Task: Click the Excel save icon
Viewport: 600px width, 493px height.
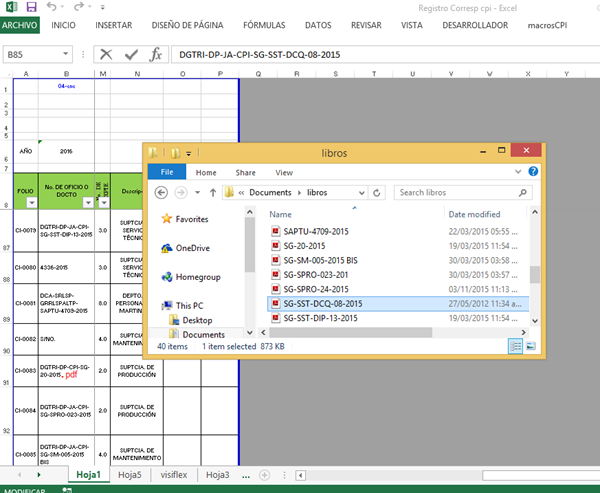Action: click(31, 7)
